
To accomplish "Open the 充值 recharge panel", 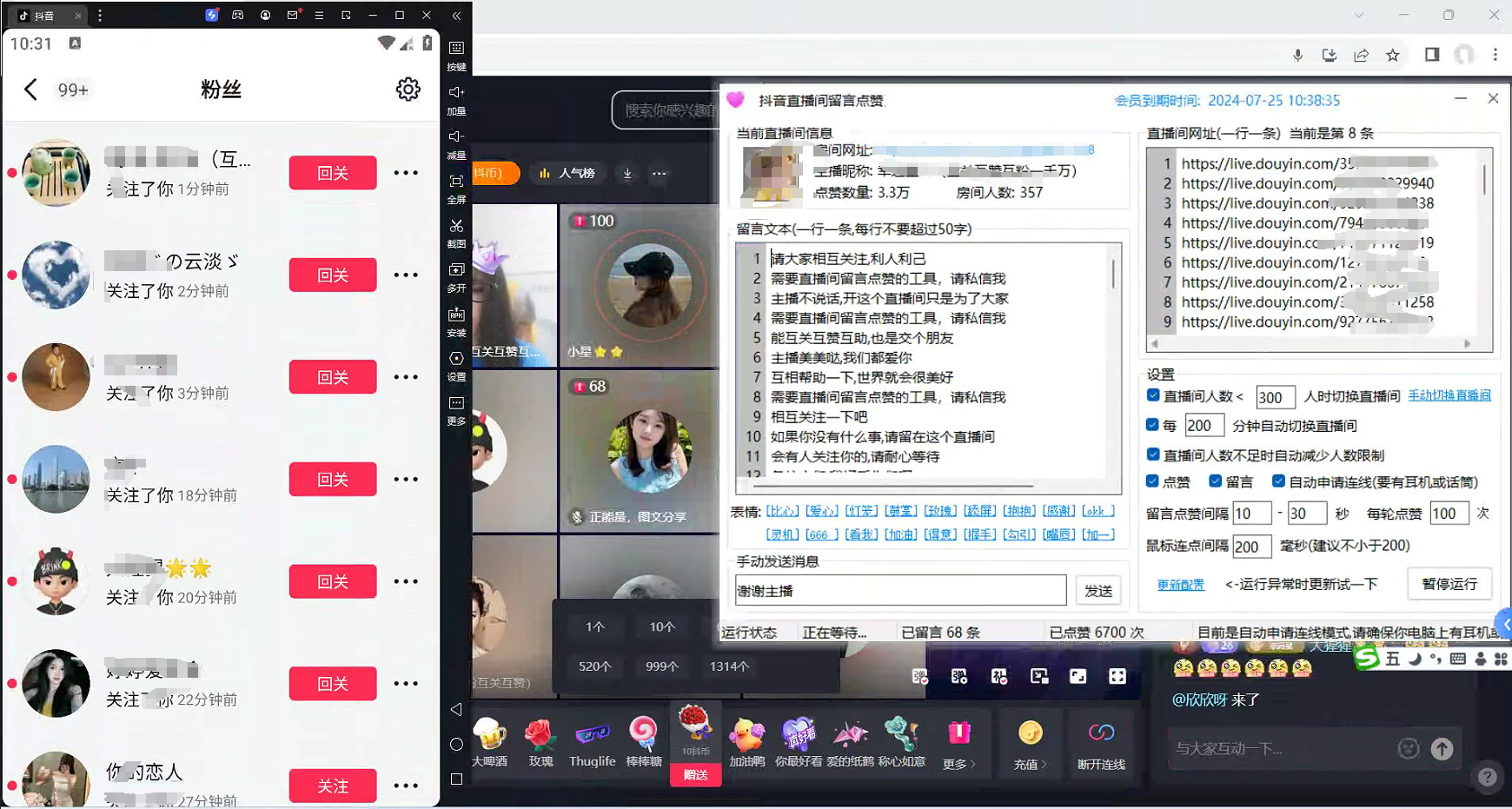I will [1030, 743].
